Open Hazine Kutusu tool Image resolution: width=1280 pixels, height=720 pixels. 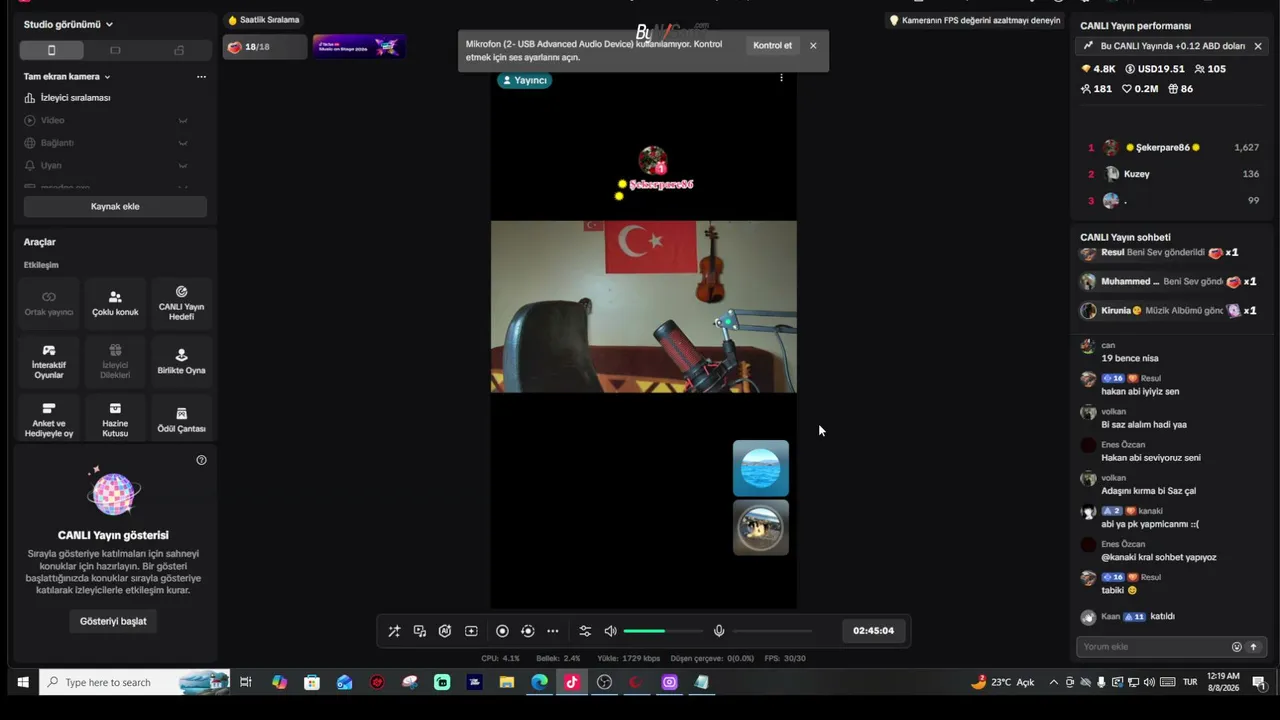point(115,420)
